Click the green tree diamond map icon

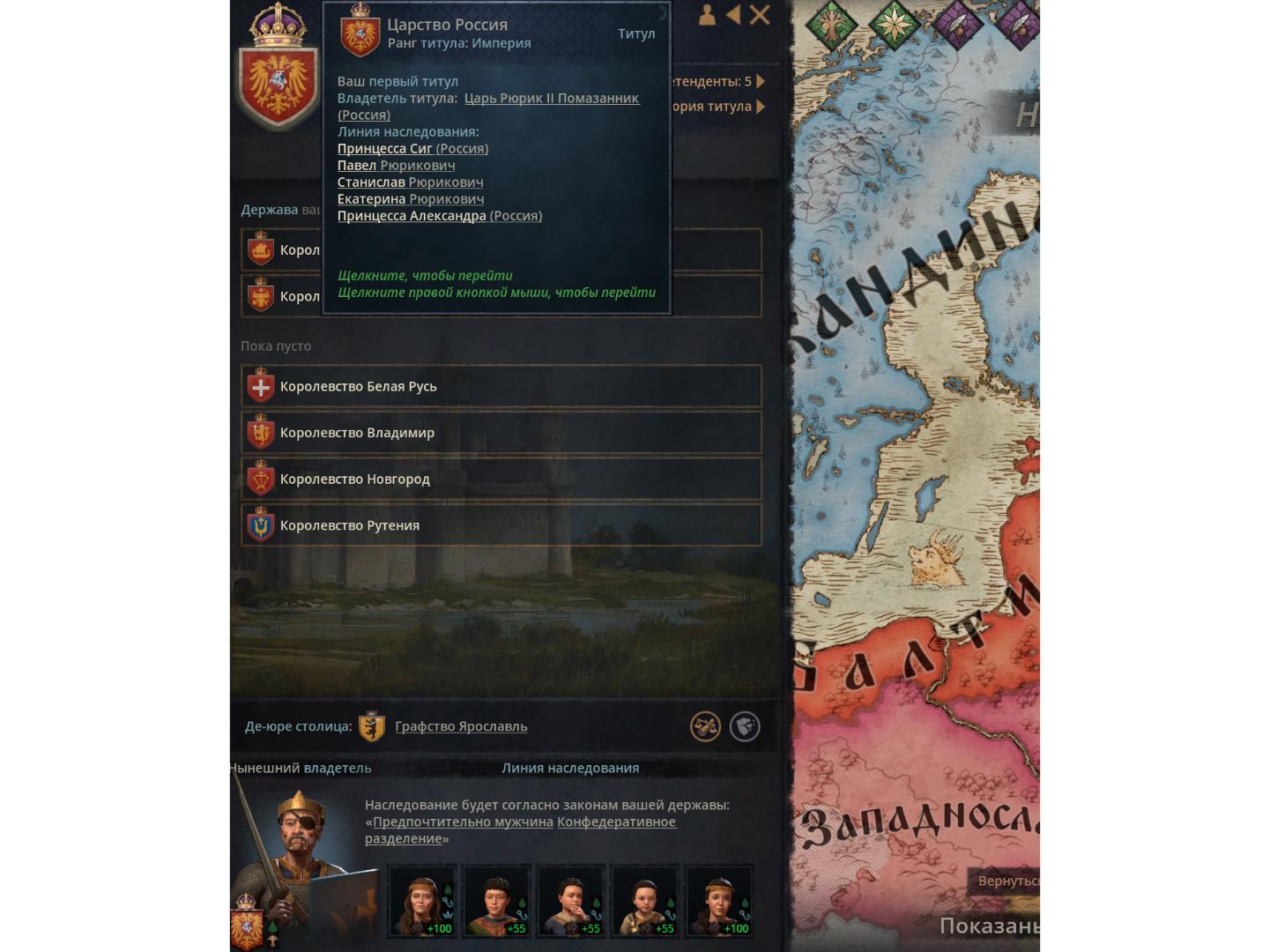click(x=830, y=24)
